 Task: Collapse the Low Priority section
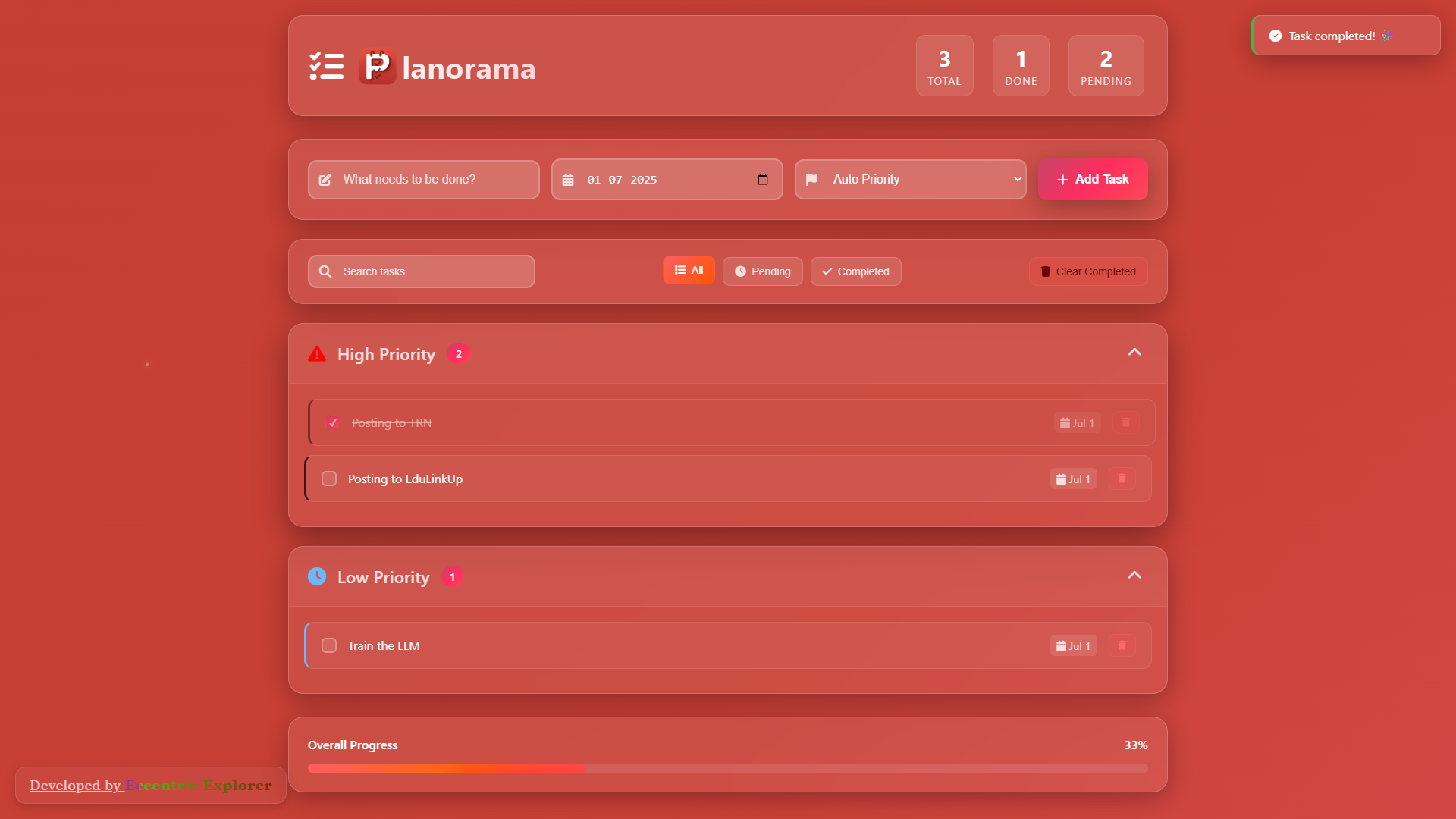[x=1134, y=575]
